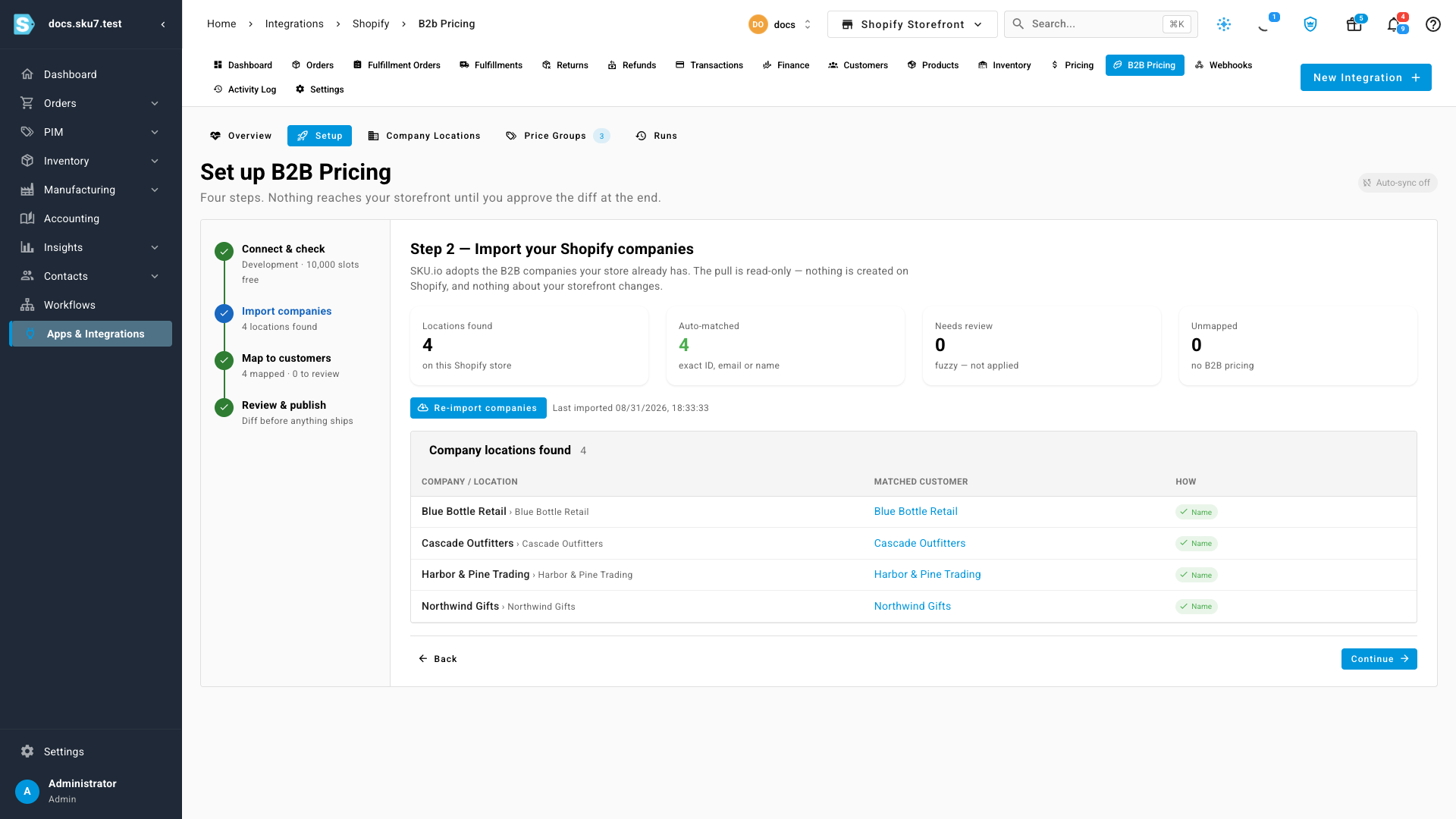The height and width of the screenshot is (819, 1456).
Task: Open the gift box icon
Action: point(1354,24)
